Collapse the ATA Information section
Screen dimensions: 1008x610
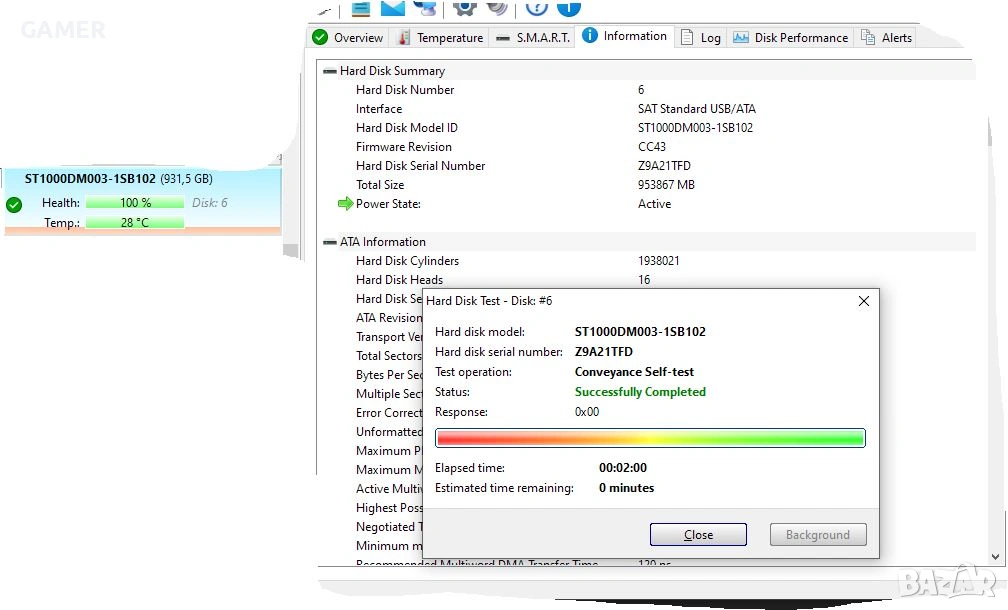tap(329, 242)
